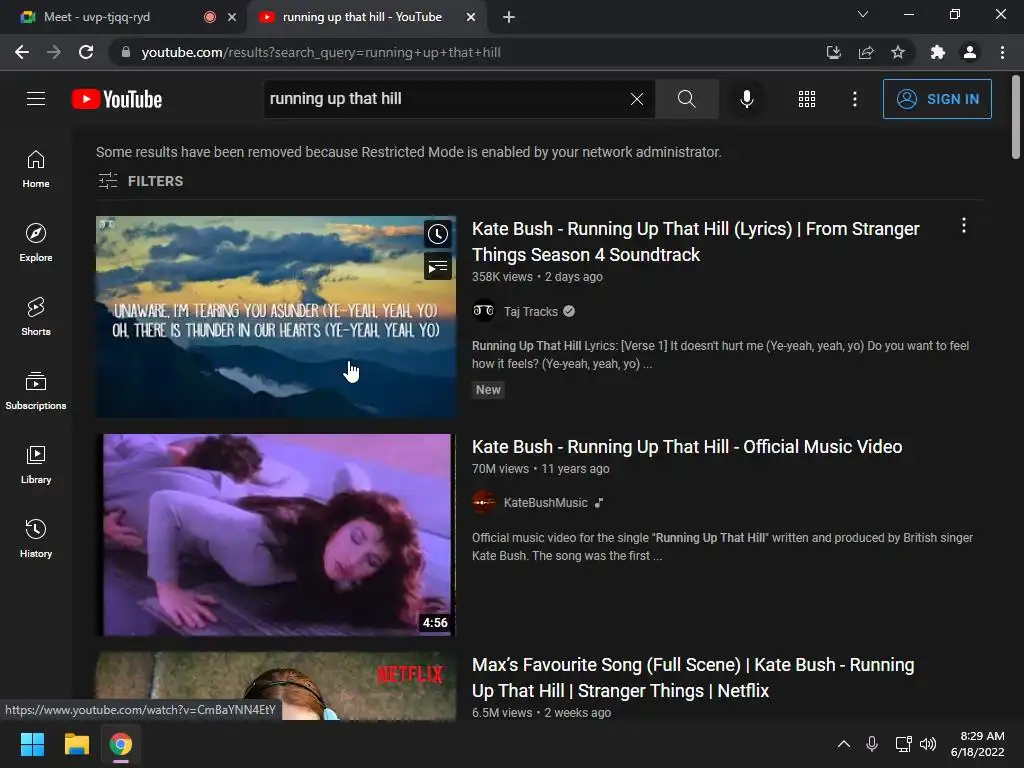This screenshot has width=1024, height=768.
Task: Open File Explorer from the taskbar
Action: 76,744
